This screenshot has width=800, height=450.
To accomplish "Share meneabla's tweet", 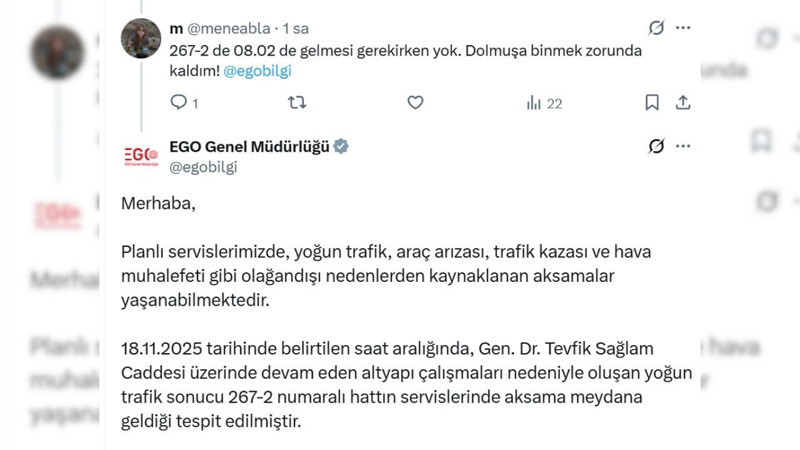I will pos(684,102).
